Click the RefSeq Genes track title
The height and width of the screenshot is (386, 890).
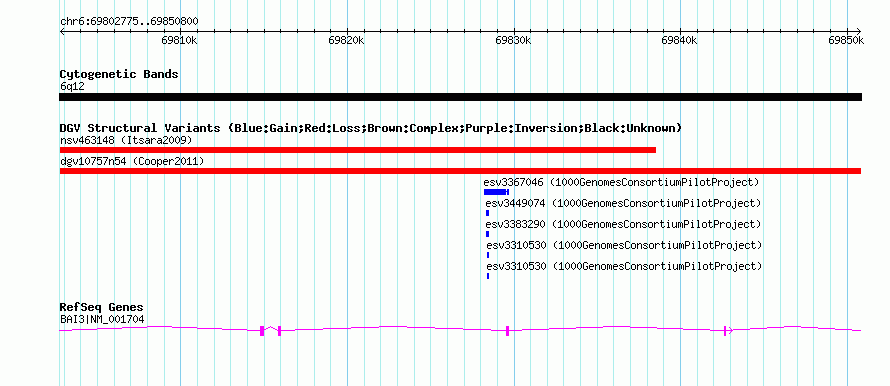click(102, 308)
